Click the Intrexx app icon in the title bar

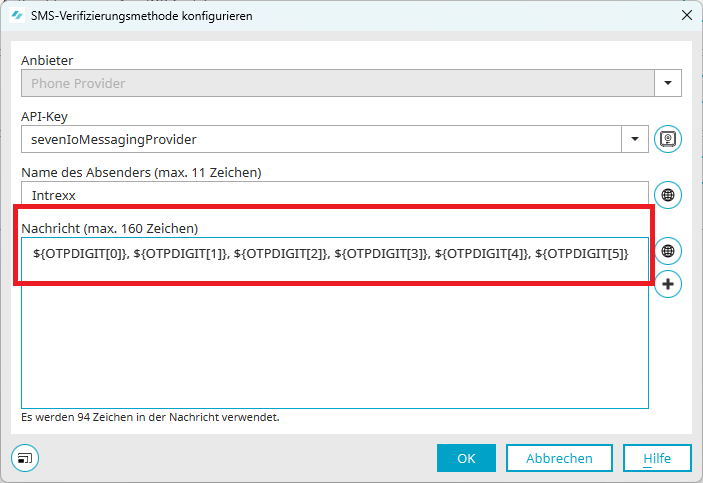16,15
